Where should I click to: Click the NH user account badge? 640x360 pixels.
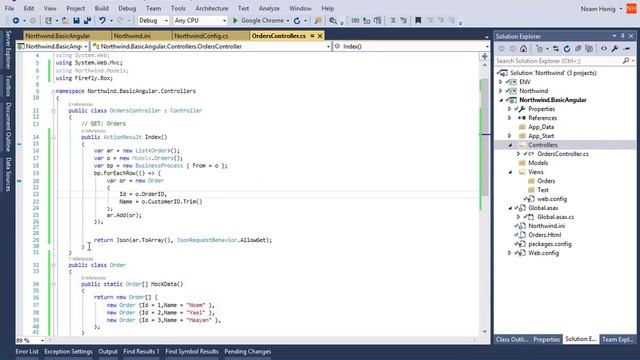[631, 8]
